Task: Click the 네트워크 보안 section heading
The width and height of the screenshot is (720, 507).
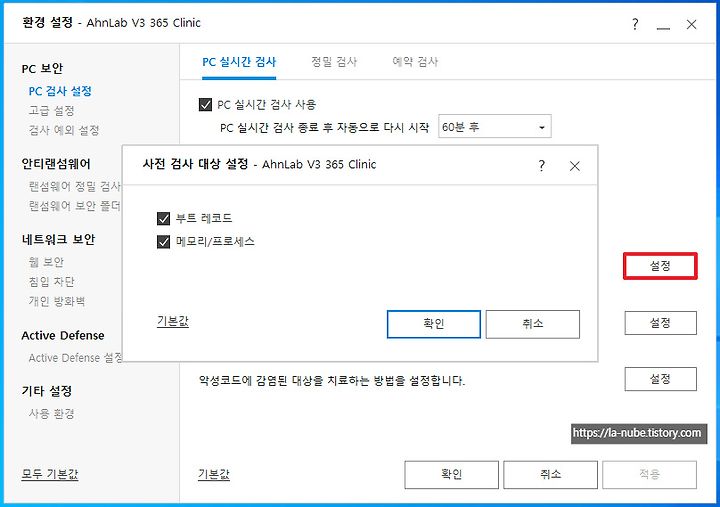Action: (x=58, y=239)
